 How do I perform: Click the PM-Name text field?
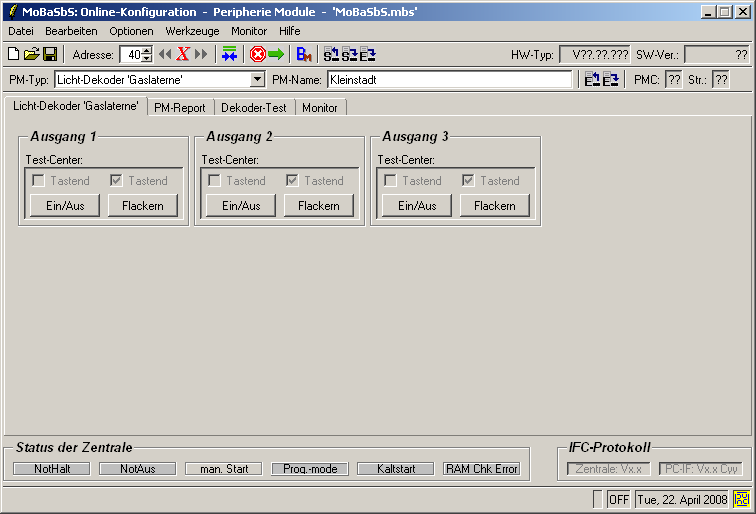(450, 79)
